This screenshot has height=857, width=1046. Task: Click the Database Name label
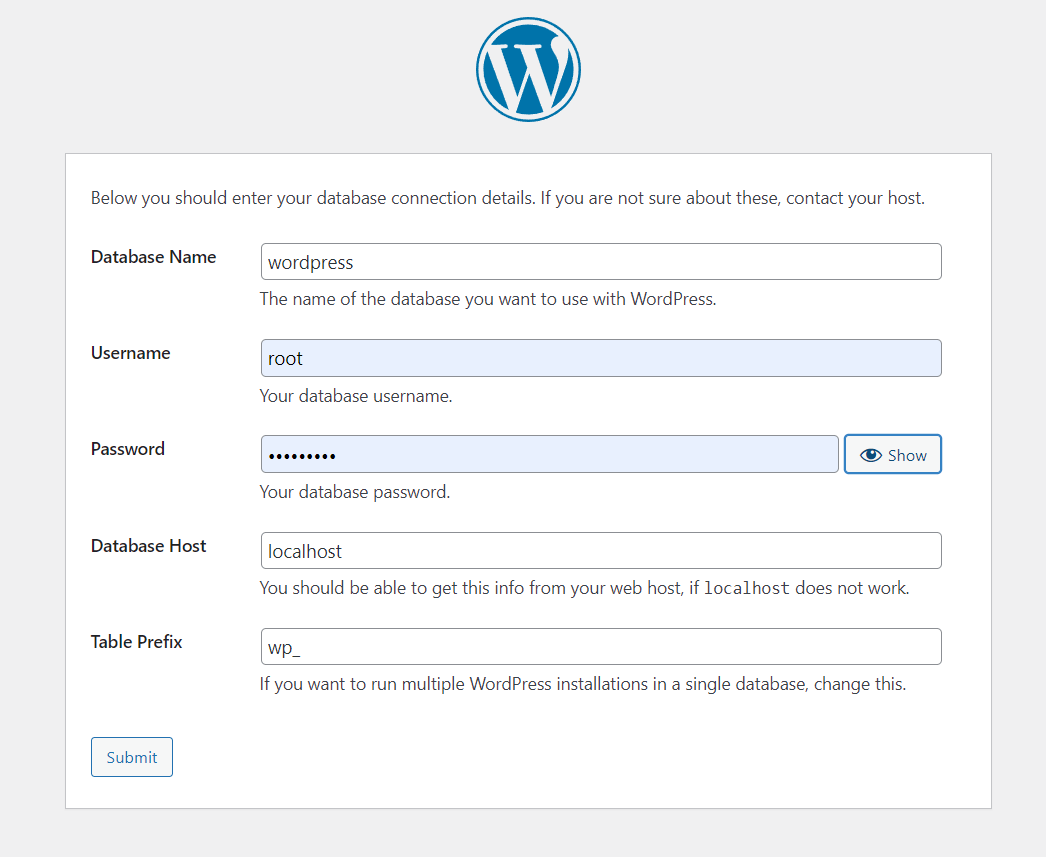coord(153,257)
